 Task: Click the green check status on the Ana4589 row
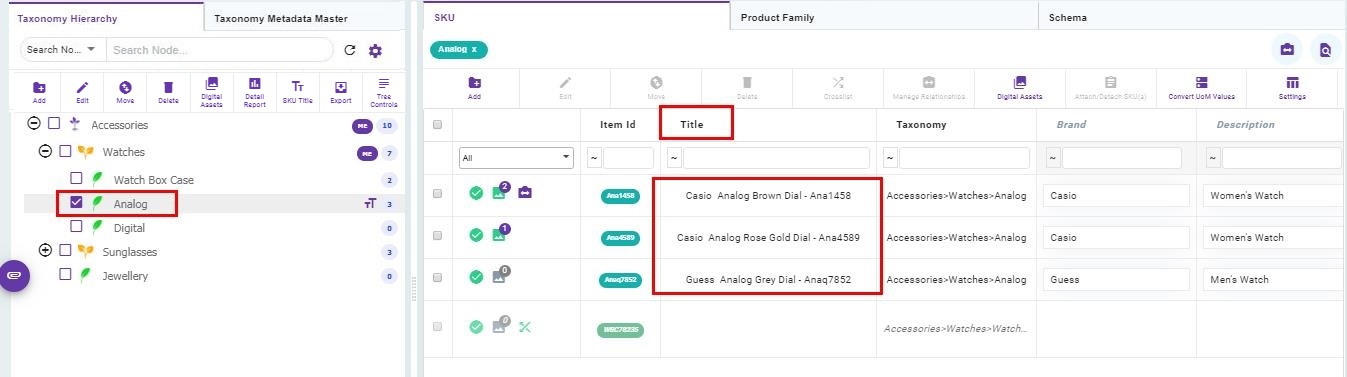point(476,235)
